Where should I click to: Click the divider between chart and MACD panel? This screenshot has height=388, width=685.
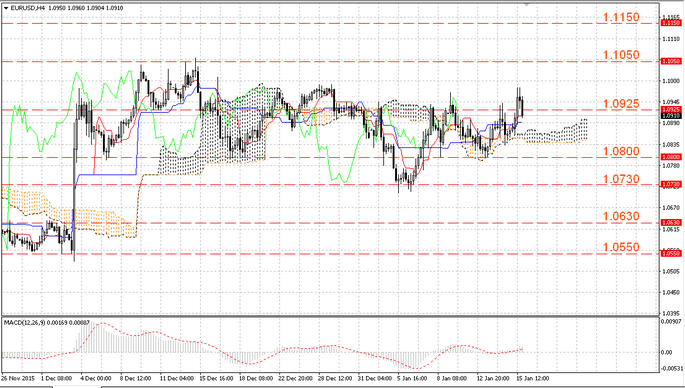click(330, 316)
